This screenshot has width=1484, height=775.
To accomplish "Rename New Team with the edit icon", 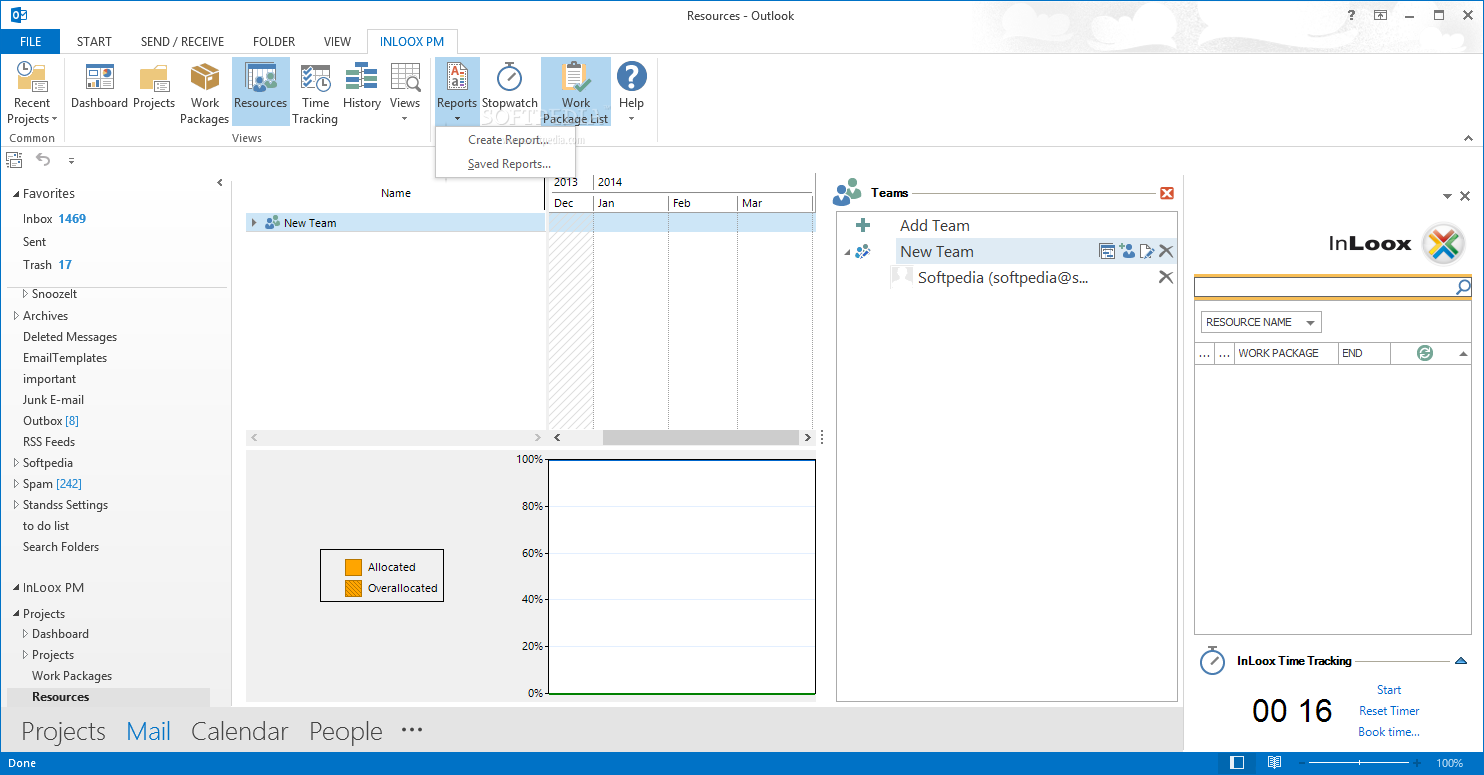I will [x=1146, y=252].
